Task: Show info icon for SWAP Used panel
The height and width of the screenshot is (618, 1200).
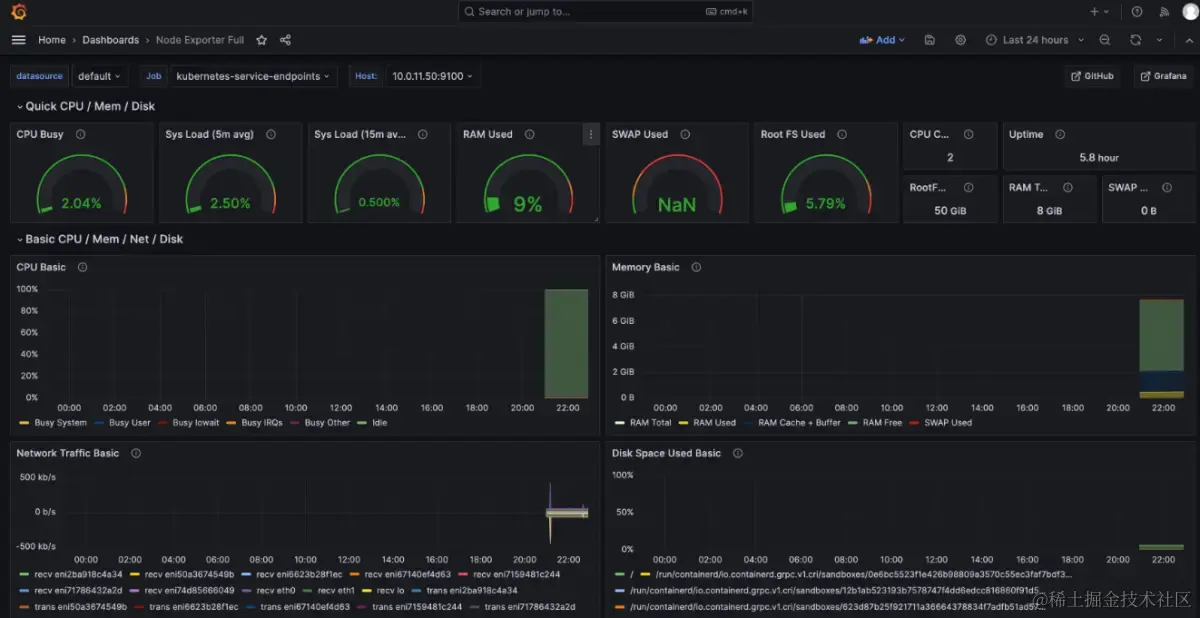Action: (x=685, y=134)
